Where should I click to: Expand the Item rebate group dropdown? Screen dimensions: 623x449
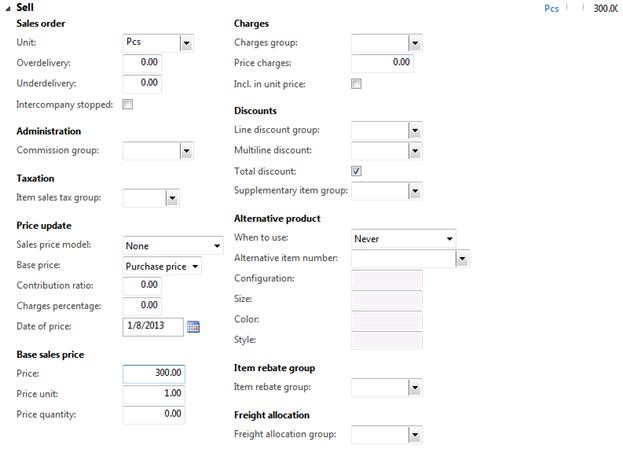click(x=415, y=387)
